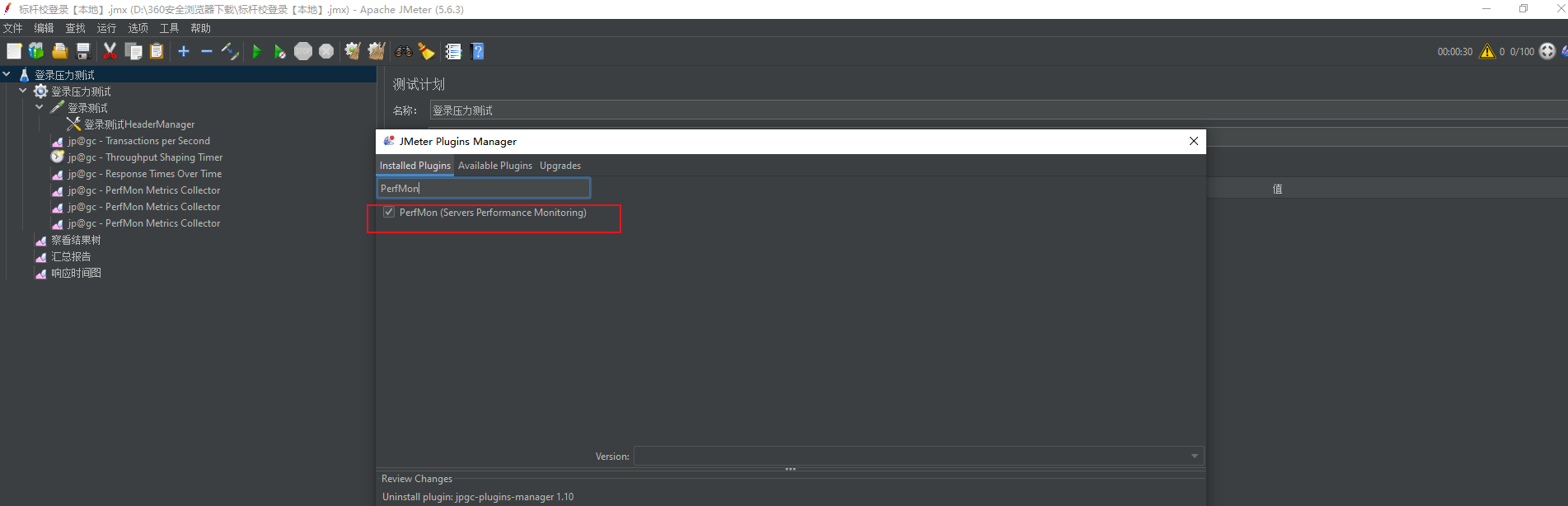The height and width of the screenshot is (506, 1568).
Task: Close the JMeter Plugins Manager dialog
Action: (1193, 141)
